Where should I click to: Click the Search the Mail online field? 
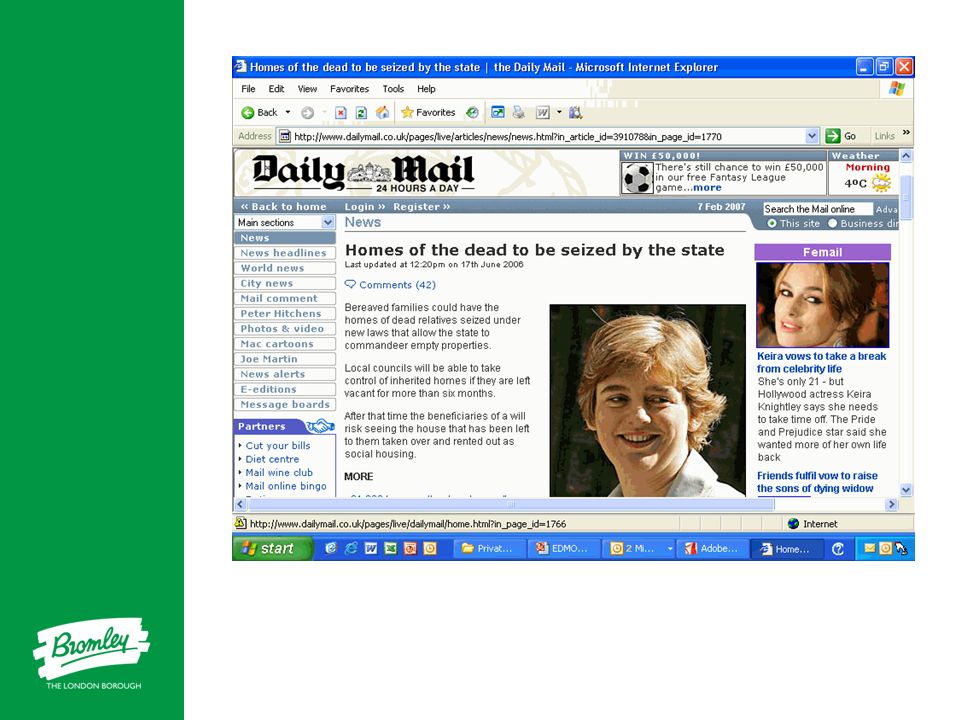(x=817, y=209)
